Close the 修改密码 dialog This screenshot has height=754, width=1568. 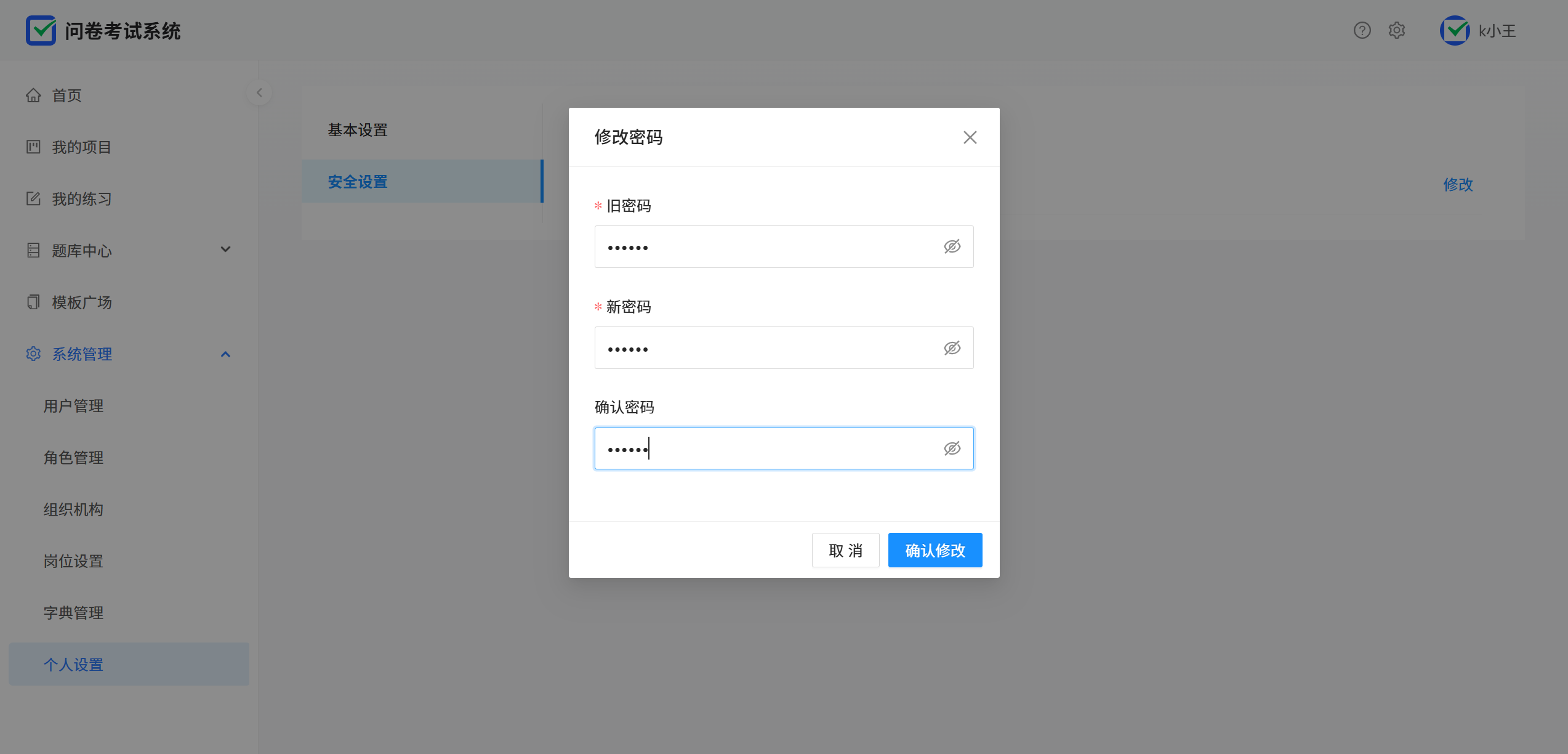tap(970, 137)
